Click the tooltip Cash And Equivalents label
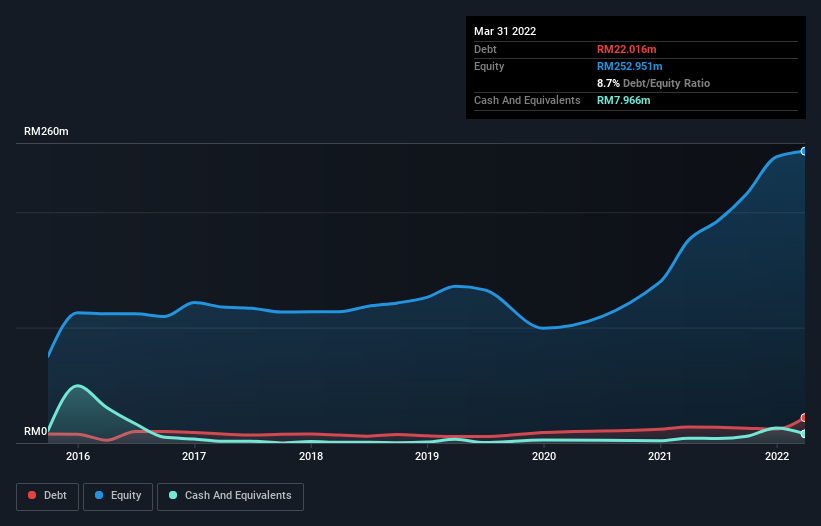The height and width of the screenshot is (526, 821). 527,100
